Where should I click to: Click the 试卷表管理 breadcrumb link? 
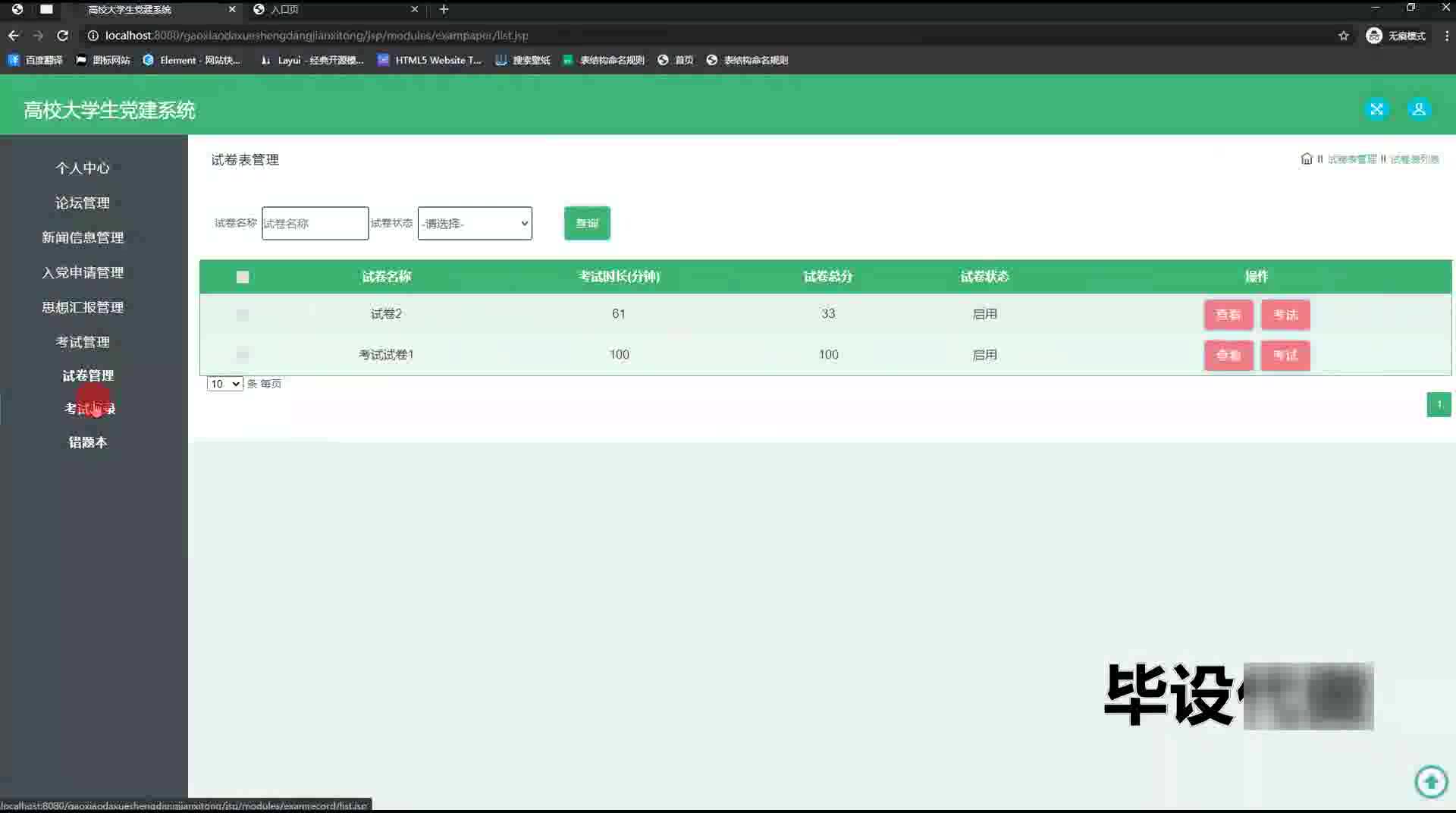pyautogui.click(x=1352, y=159)
